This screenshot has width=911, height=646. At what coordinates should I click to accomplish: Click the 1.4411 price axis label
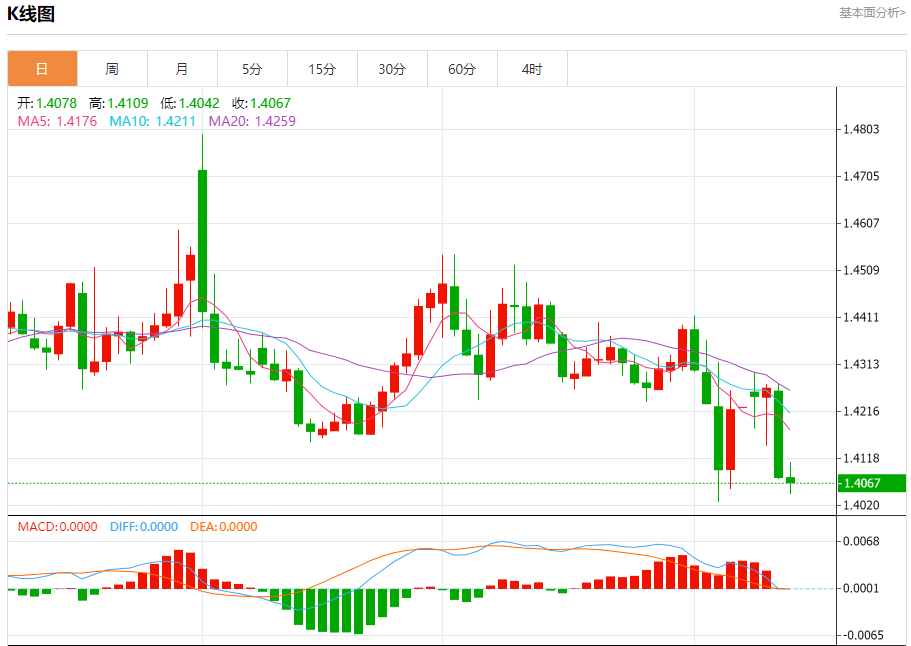(x=862, y=317)
